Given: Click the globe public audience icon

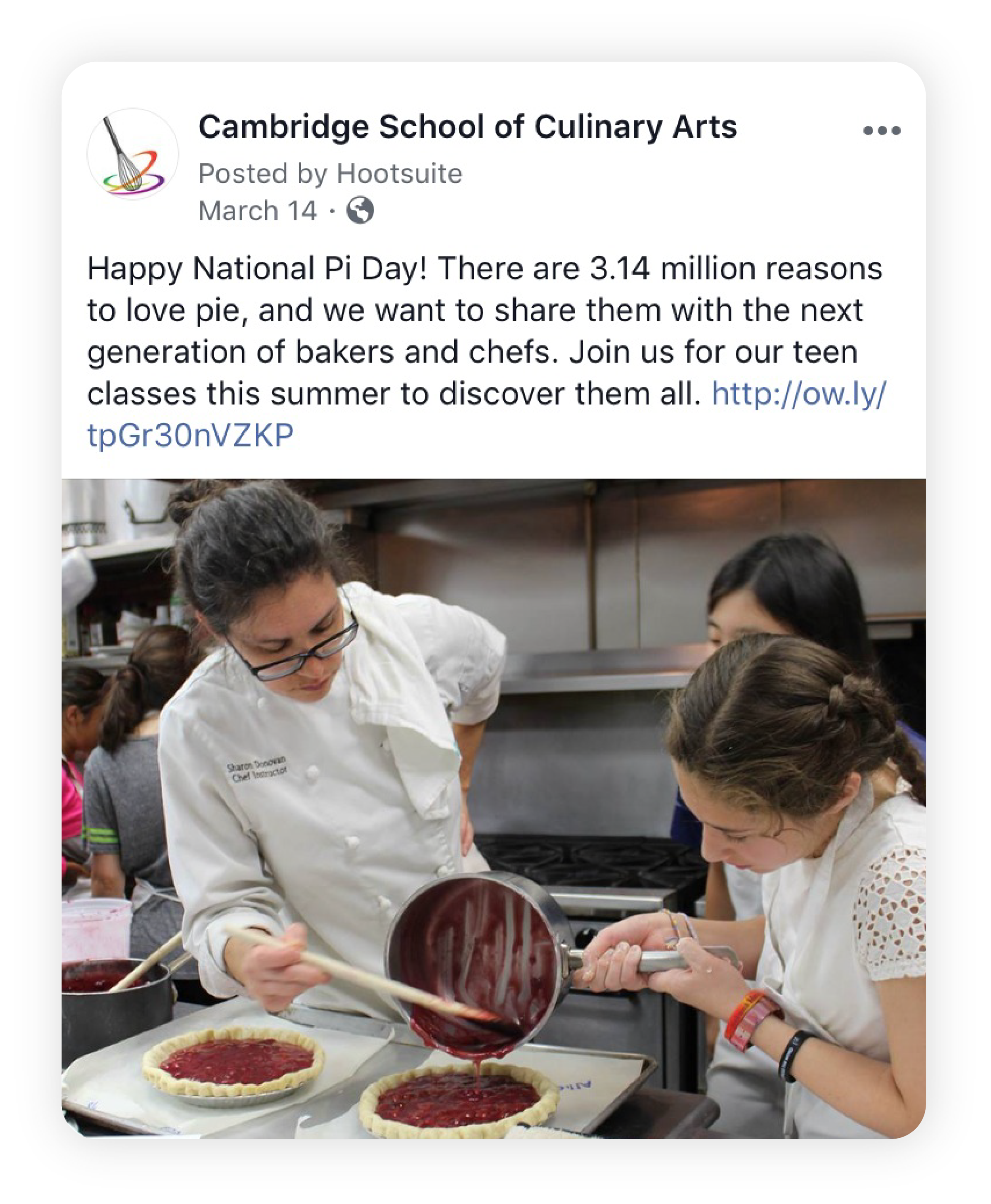Looking at the screenshot, I should coord(360,210).
